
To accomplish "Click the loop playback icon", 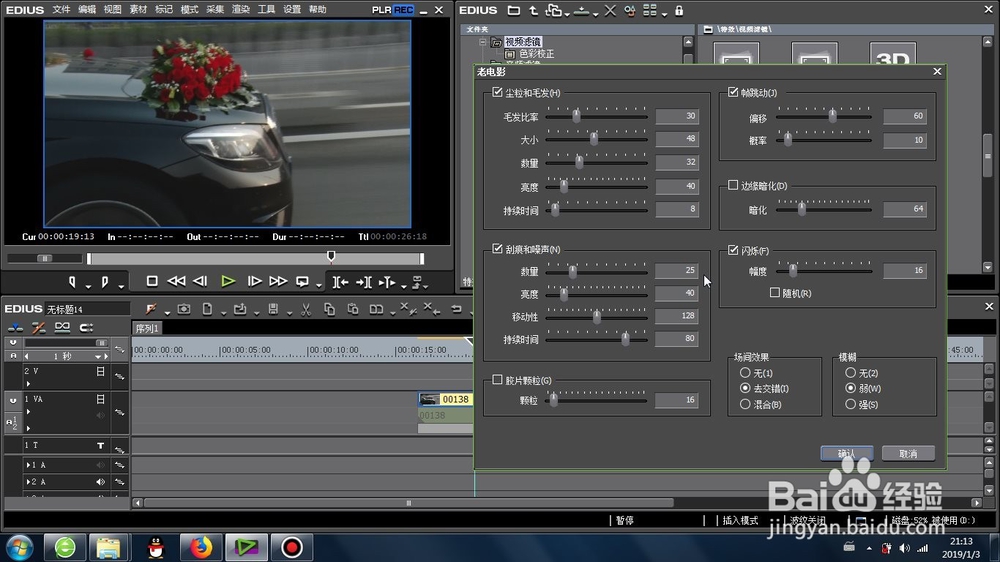I will point(302,281).
